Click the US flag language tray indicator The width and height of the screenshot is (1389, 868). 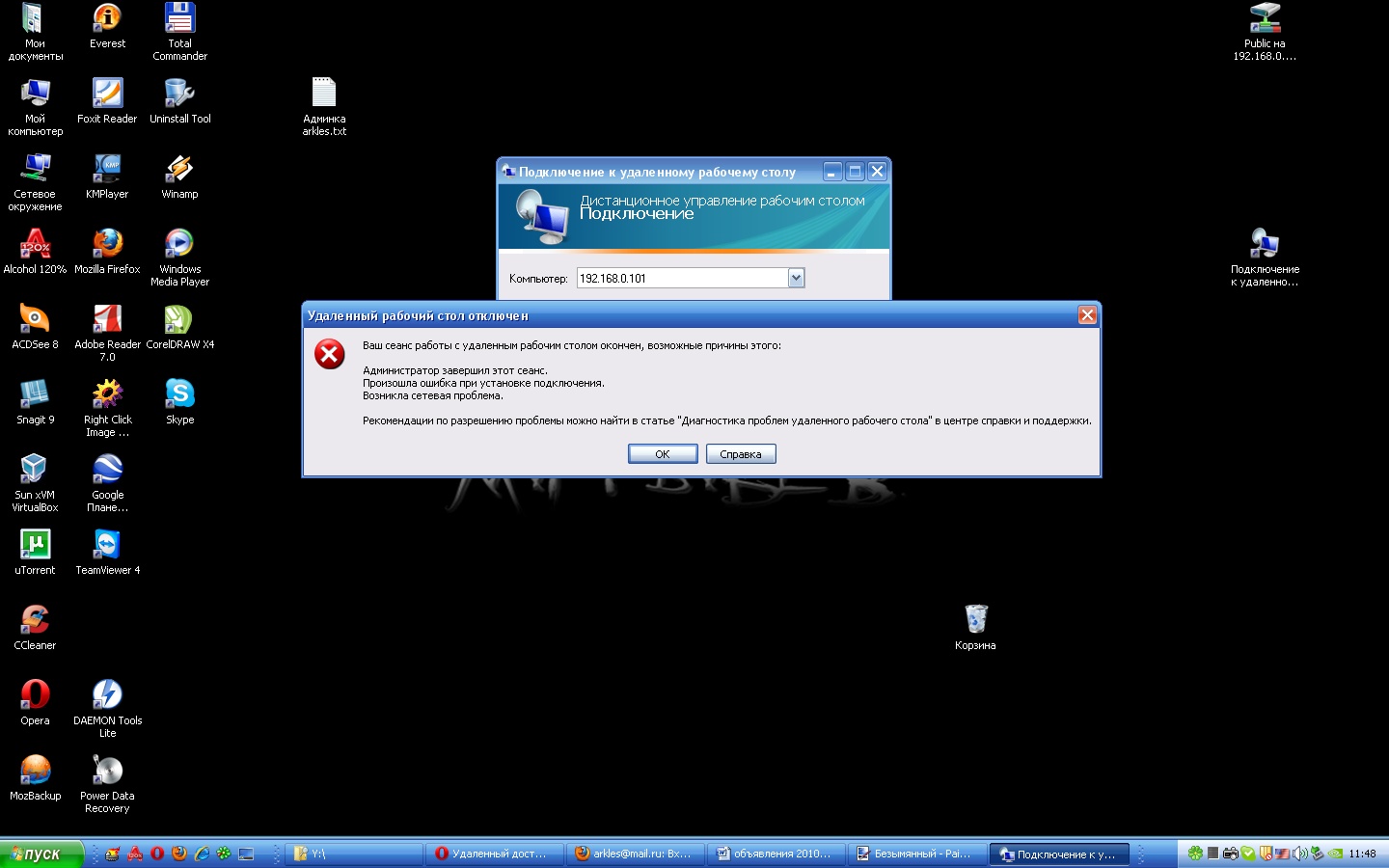click(1282, 854)
